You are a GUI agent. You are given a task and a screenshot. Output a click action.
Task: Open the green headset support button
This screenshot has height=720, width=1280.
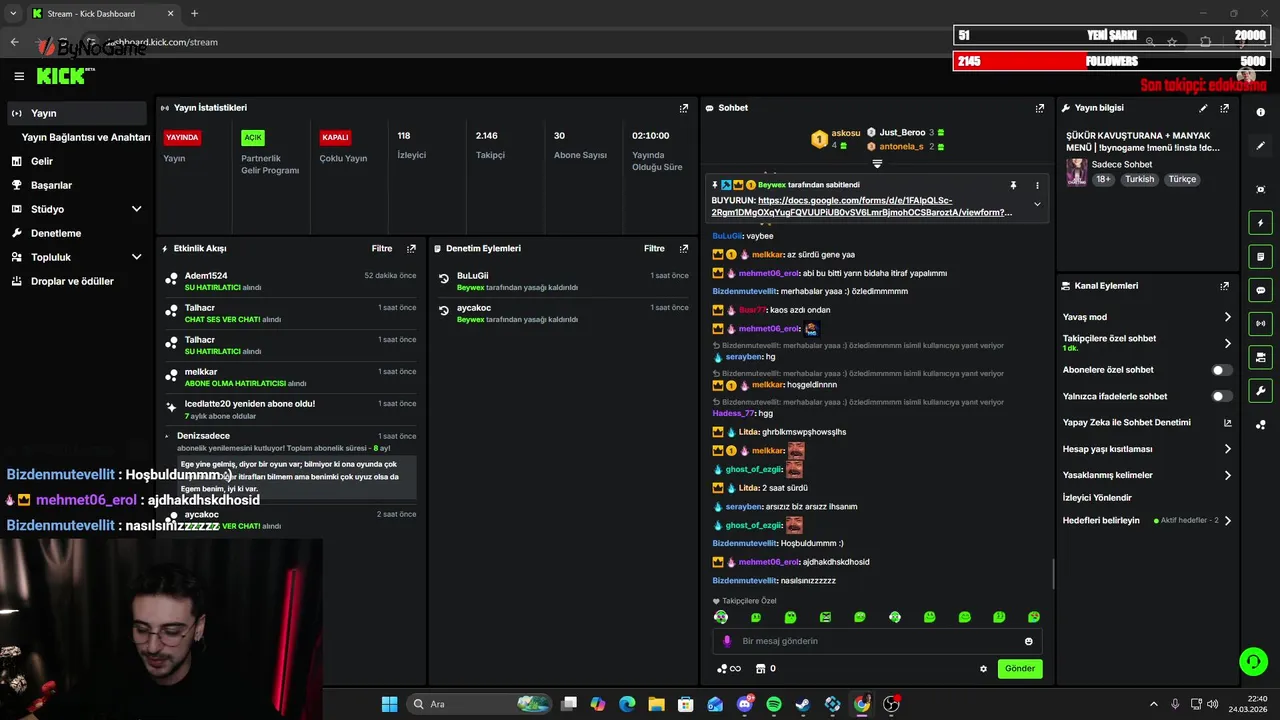click(x=1253, y=661)
